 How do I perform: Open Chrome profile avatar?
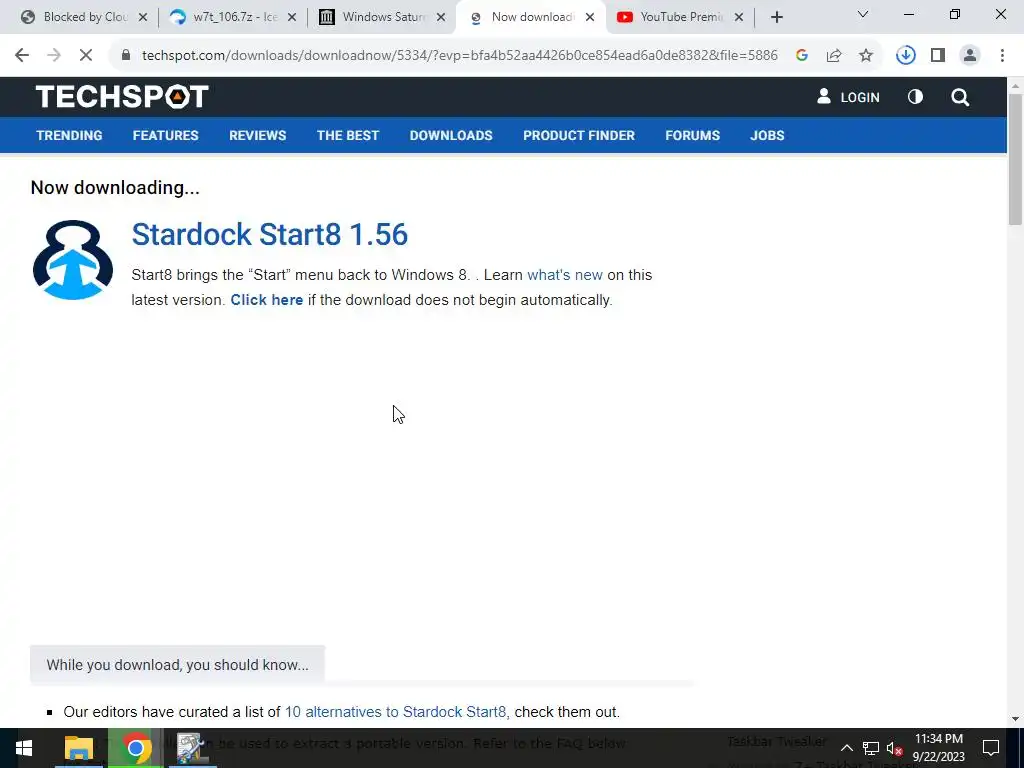coord(970,56)
